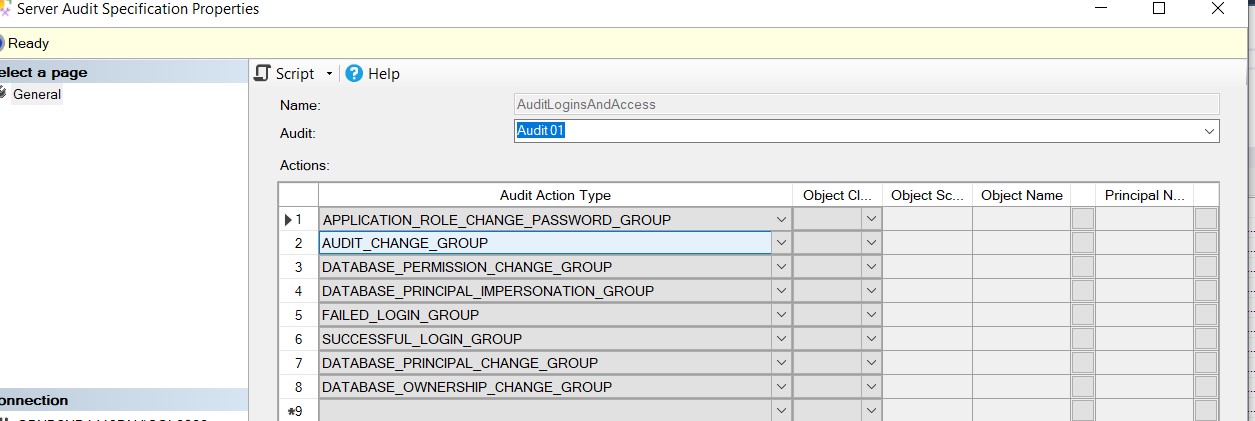Maximize the Server Audit Specification window
Screen dimensions: 1255x421
click(x=1159, y=9)
